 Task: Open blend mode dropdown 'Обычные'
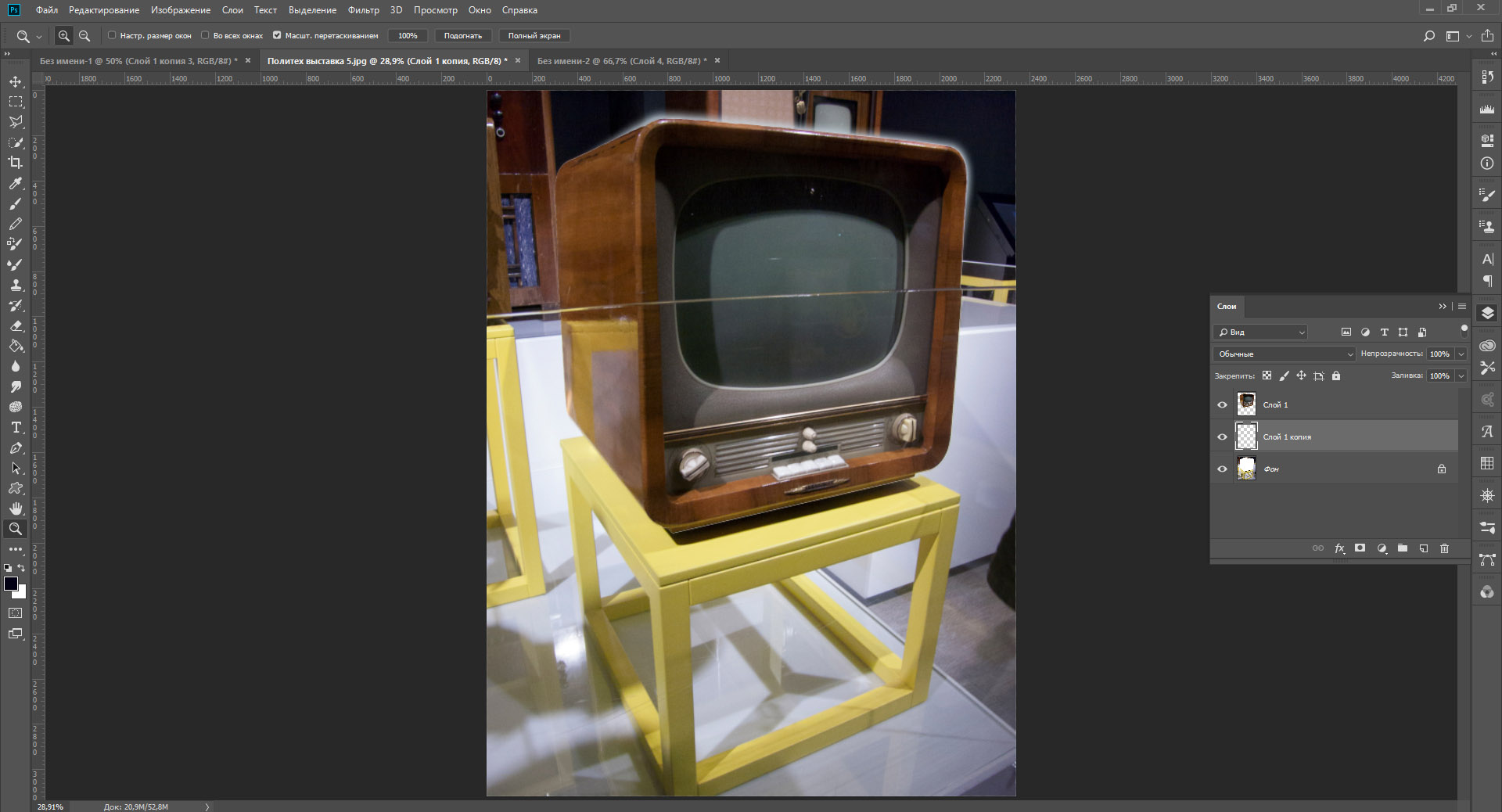1285,354
